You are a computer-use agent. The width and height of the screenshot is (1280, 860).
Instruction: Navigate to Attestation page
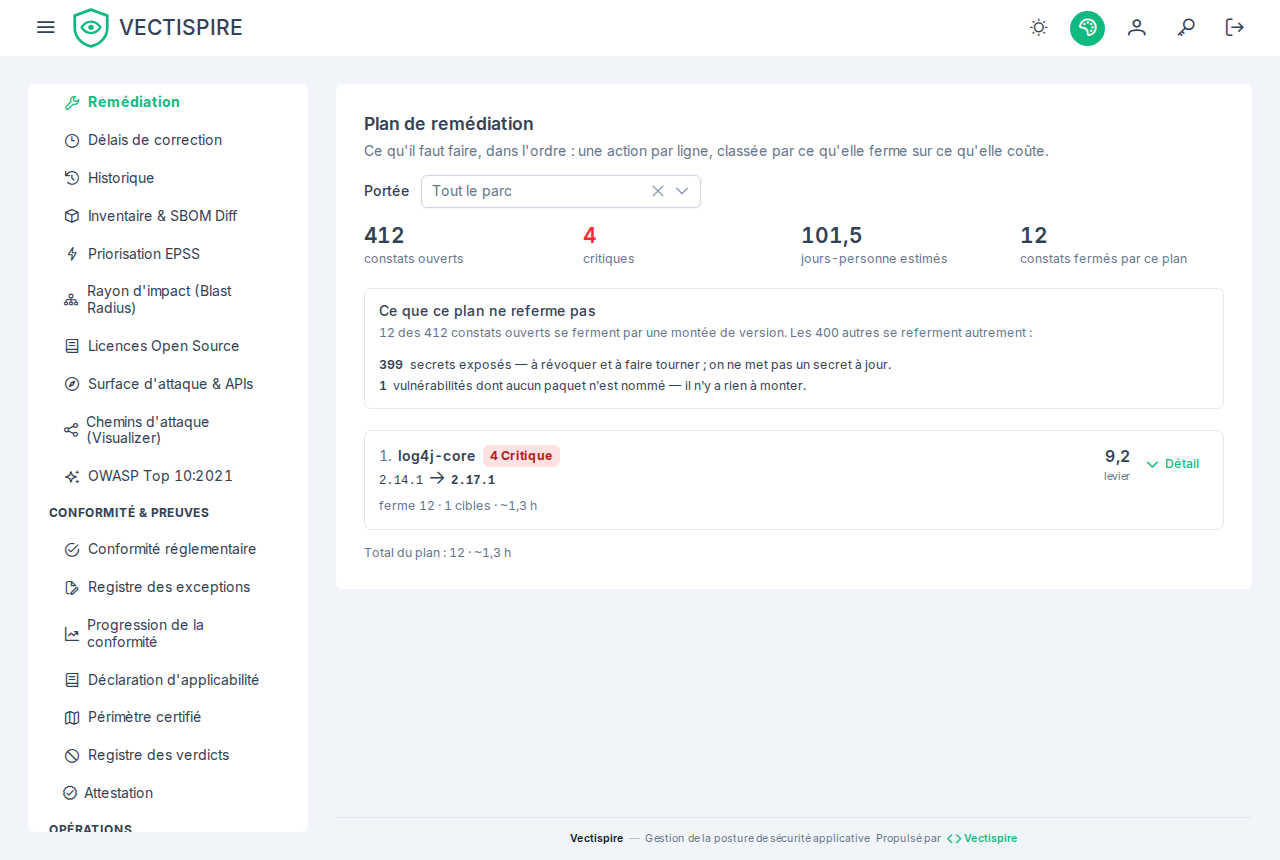168,793
